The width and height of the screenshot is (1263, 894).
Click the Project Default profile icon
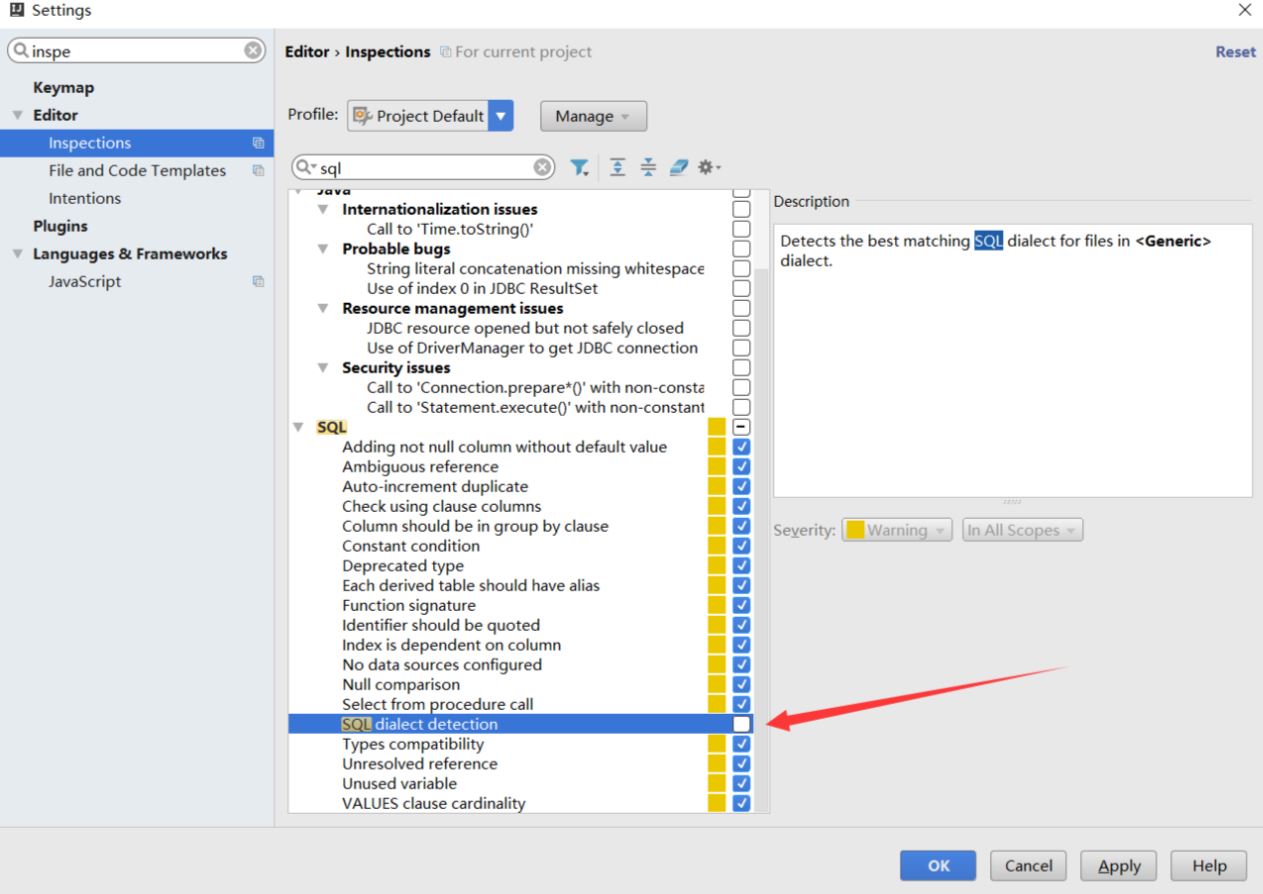click(360, 115)
